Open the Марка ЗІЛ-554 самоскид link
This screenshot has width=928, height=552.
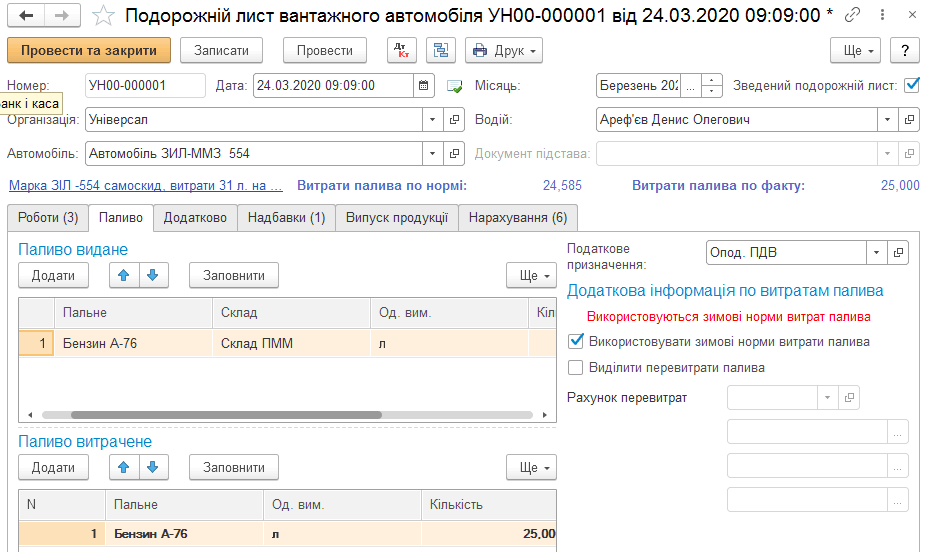146,186
